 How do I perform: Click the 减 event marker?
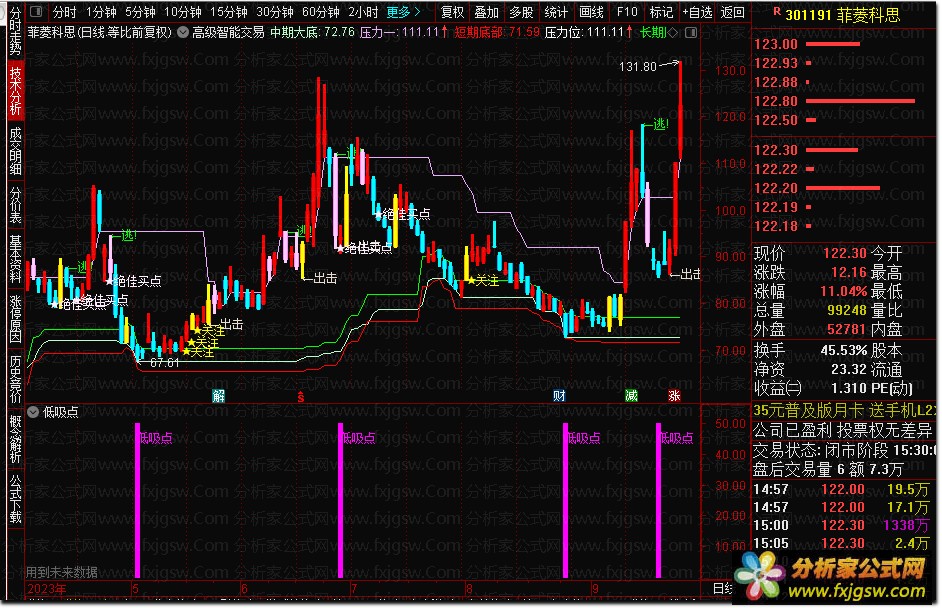pyautogui.click(x=631, y=395)
